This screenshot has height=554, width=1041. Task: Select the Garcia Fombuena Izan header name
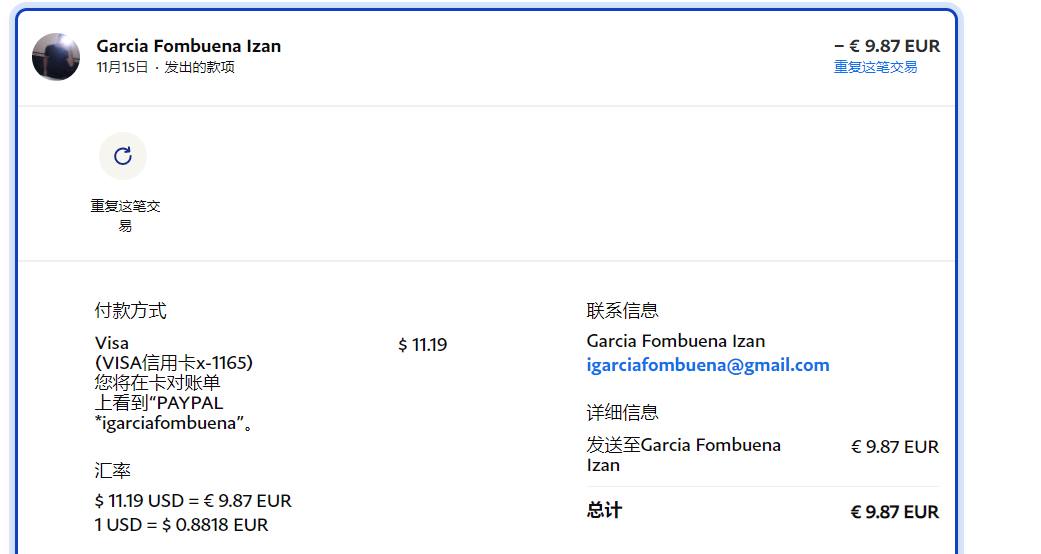(x=189, y=46)
